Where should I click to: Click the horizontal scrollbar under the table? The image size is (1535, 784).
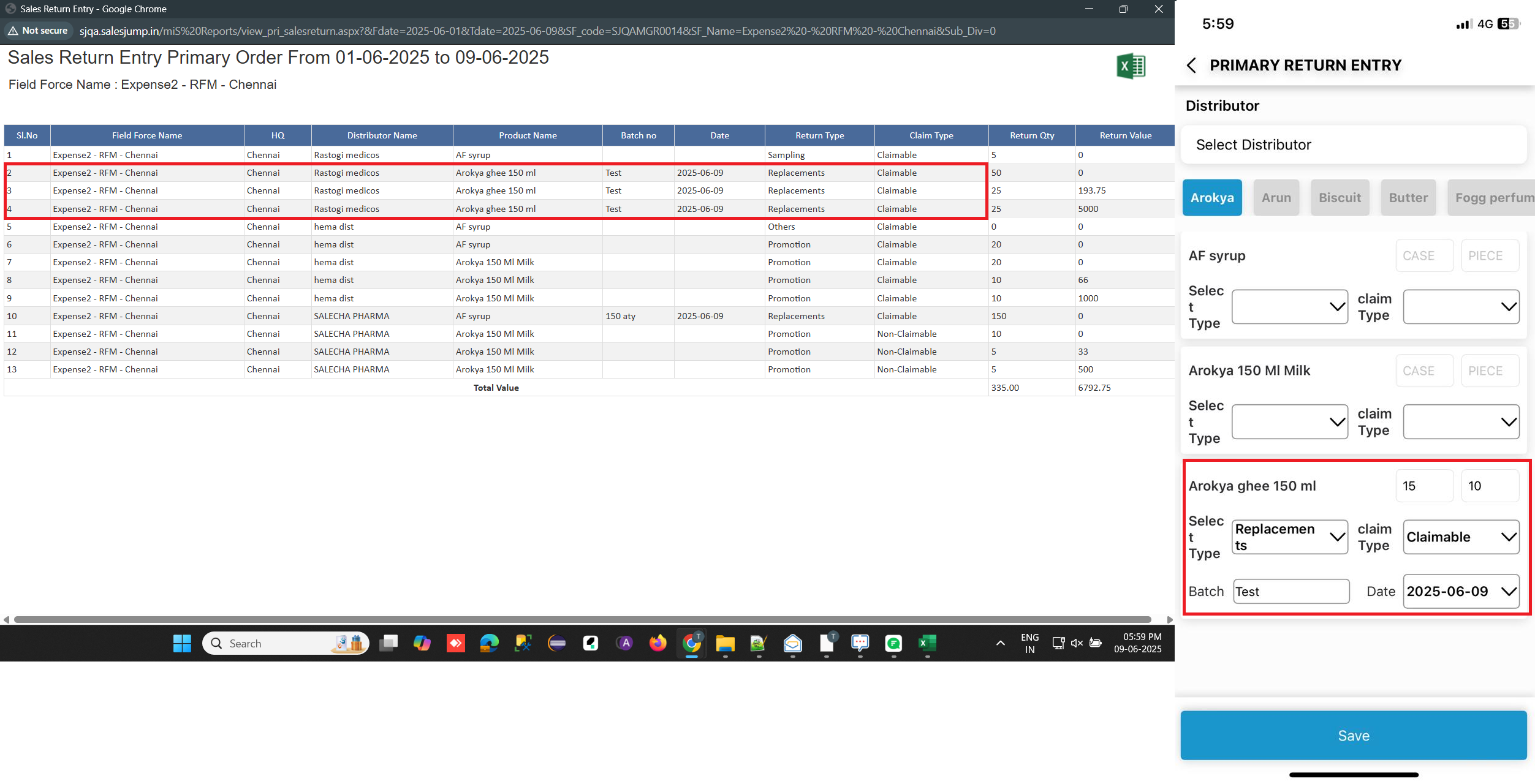582,619
